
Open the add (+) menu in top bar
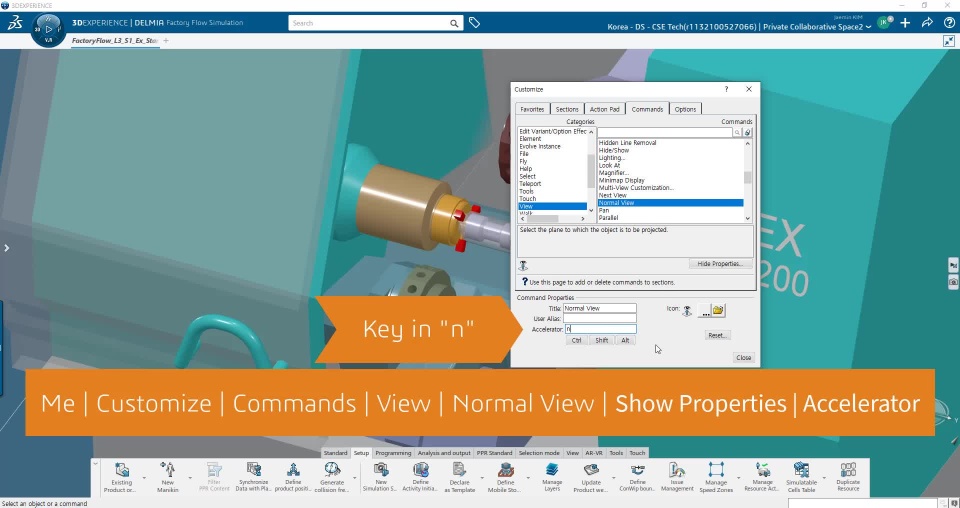click(x=905, y=23)
